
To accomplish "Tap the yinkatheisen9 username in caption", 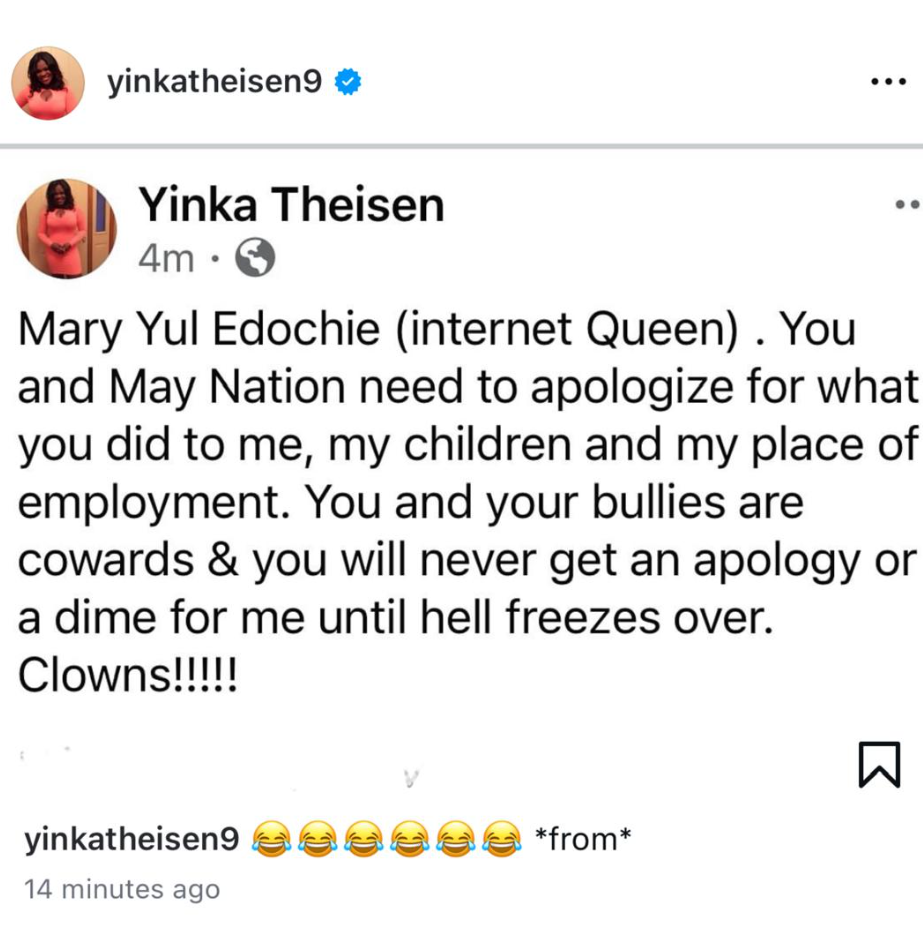I will (x=132, y=838).
